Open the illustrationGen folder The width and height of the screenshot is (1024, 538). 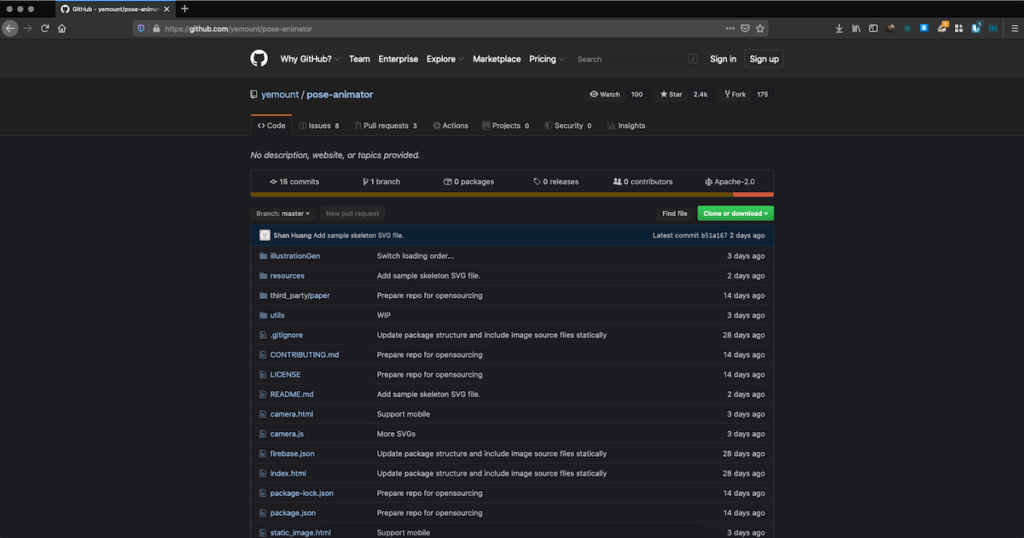[295, 256]
